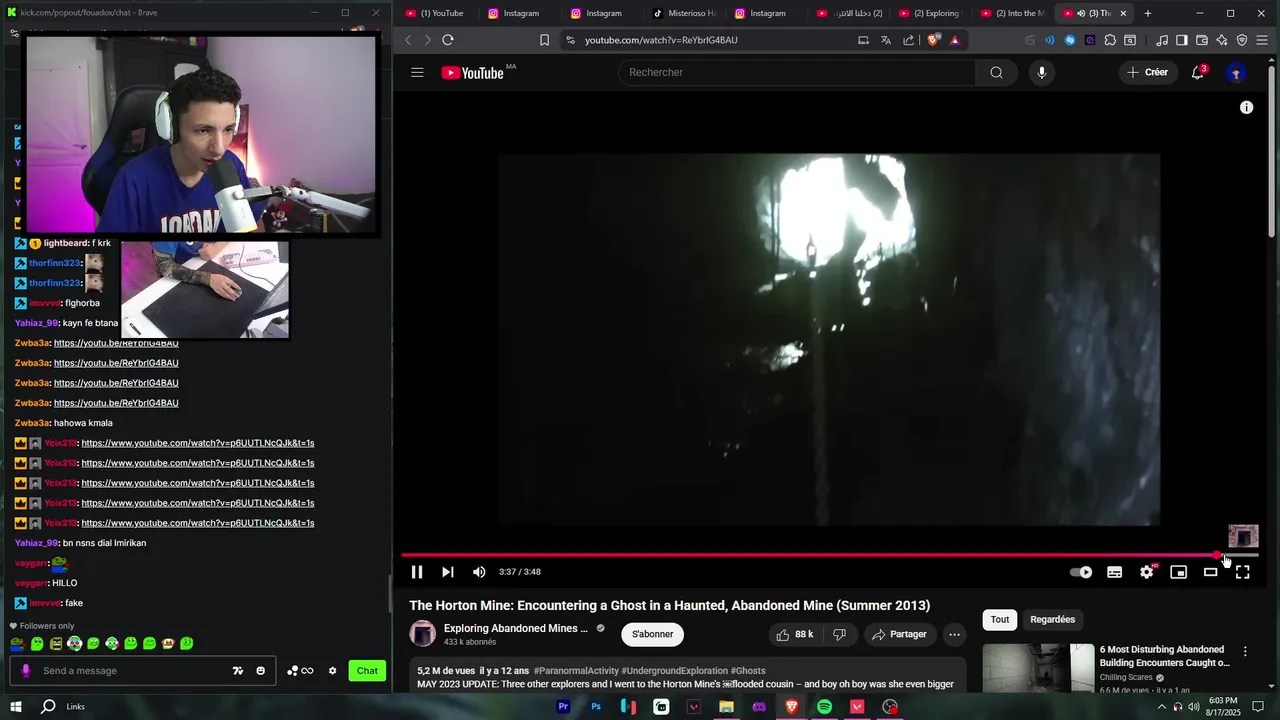Open Brave Leo AI sparkle icon
Screen dimensions: 1280x720
tap(1222, 40)
